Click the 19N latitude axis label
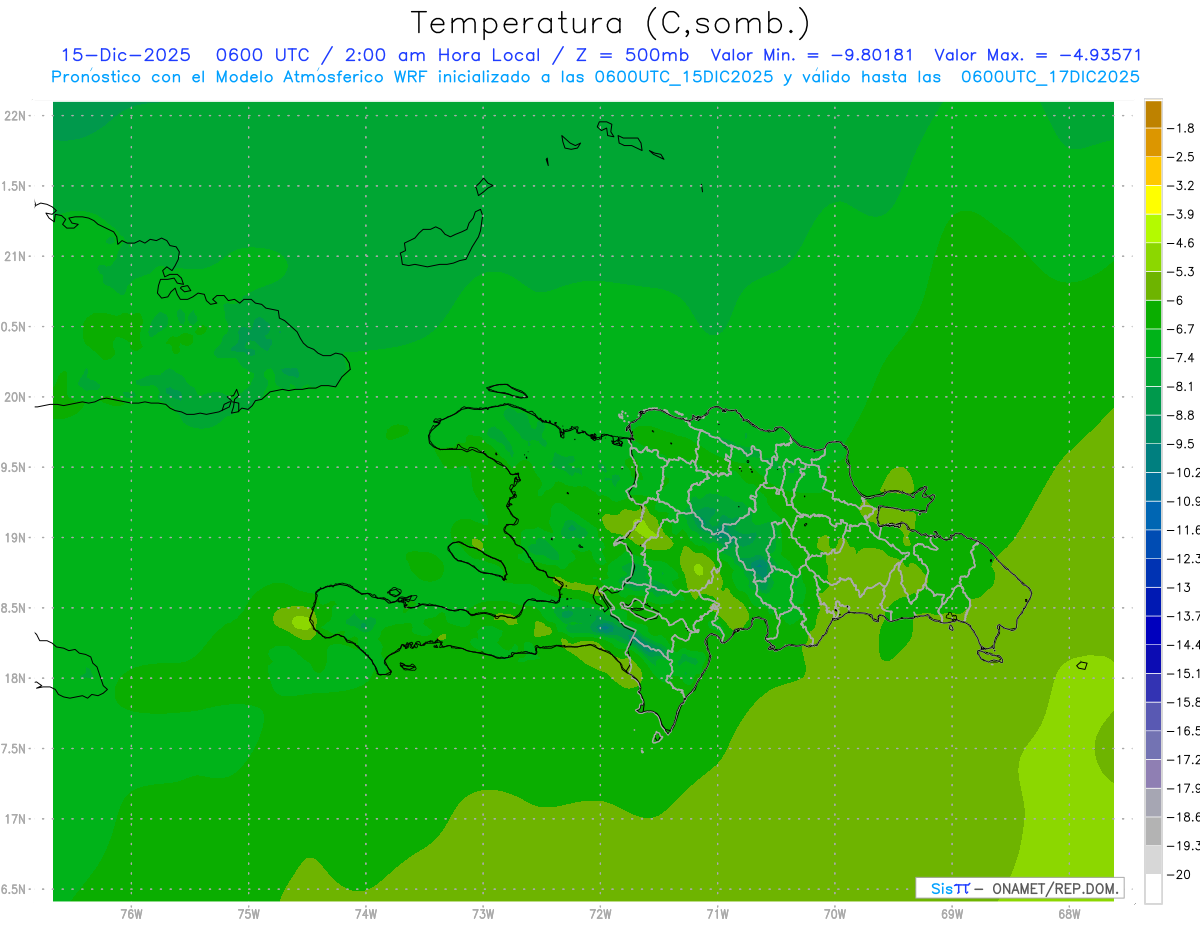The height and width of the screenshot is (927, 1200). tap(15, 538)
